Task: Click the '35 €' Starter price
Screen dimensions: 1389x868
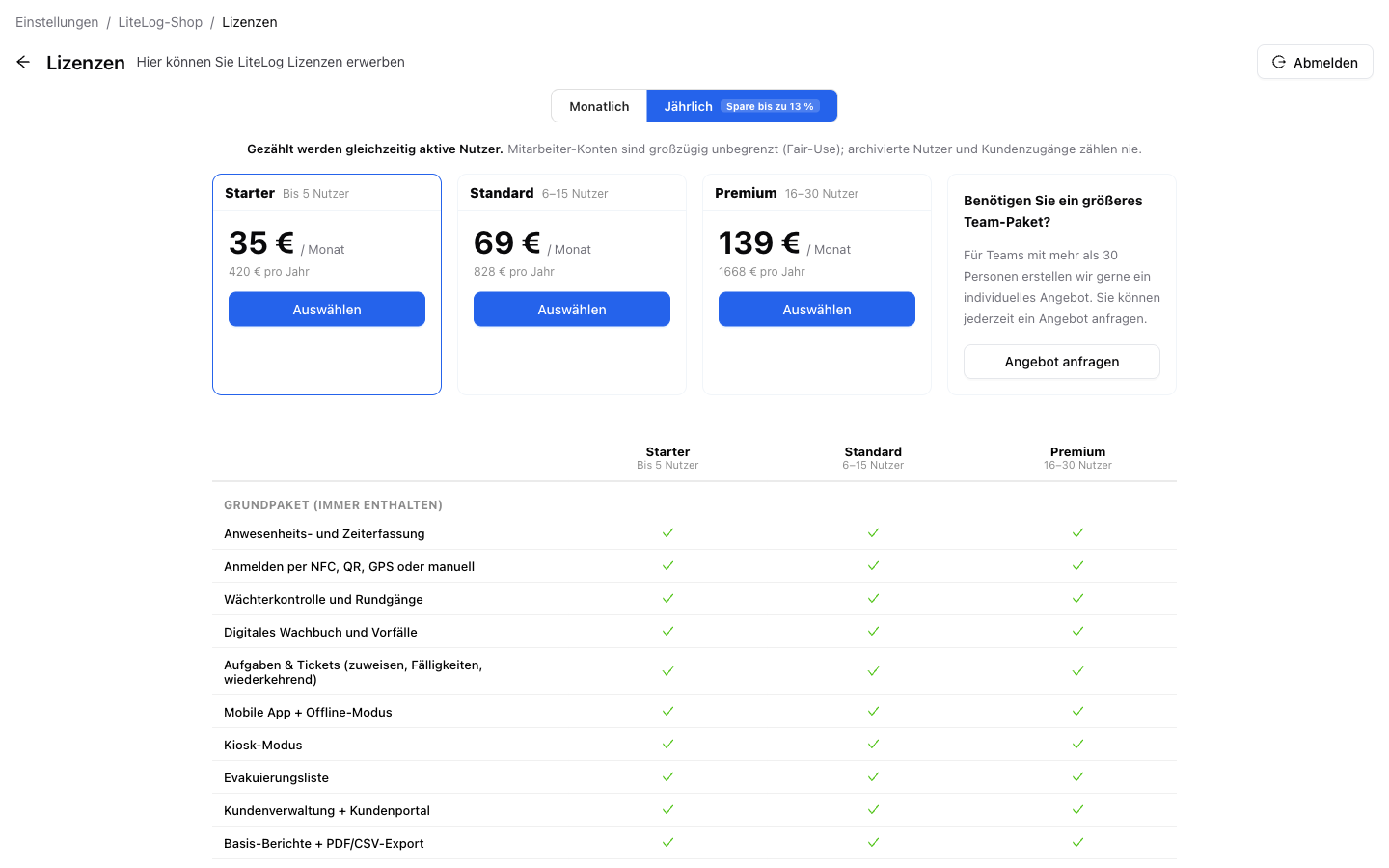Action: (x=261, y=243)
